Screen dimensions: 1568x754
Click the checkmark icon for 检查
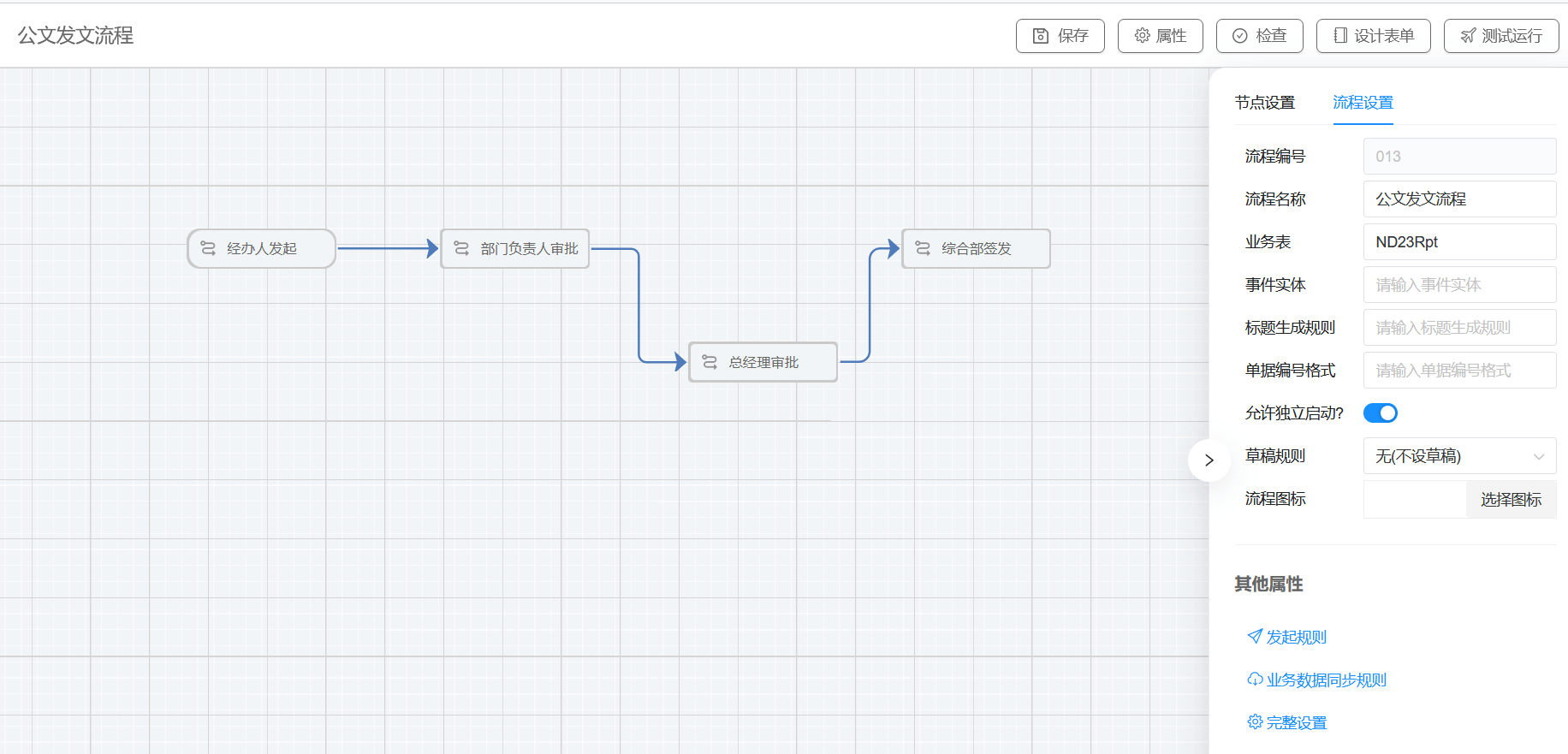click(1239, 36)
